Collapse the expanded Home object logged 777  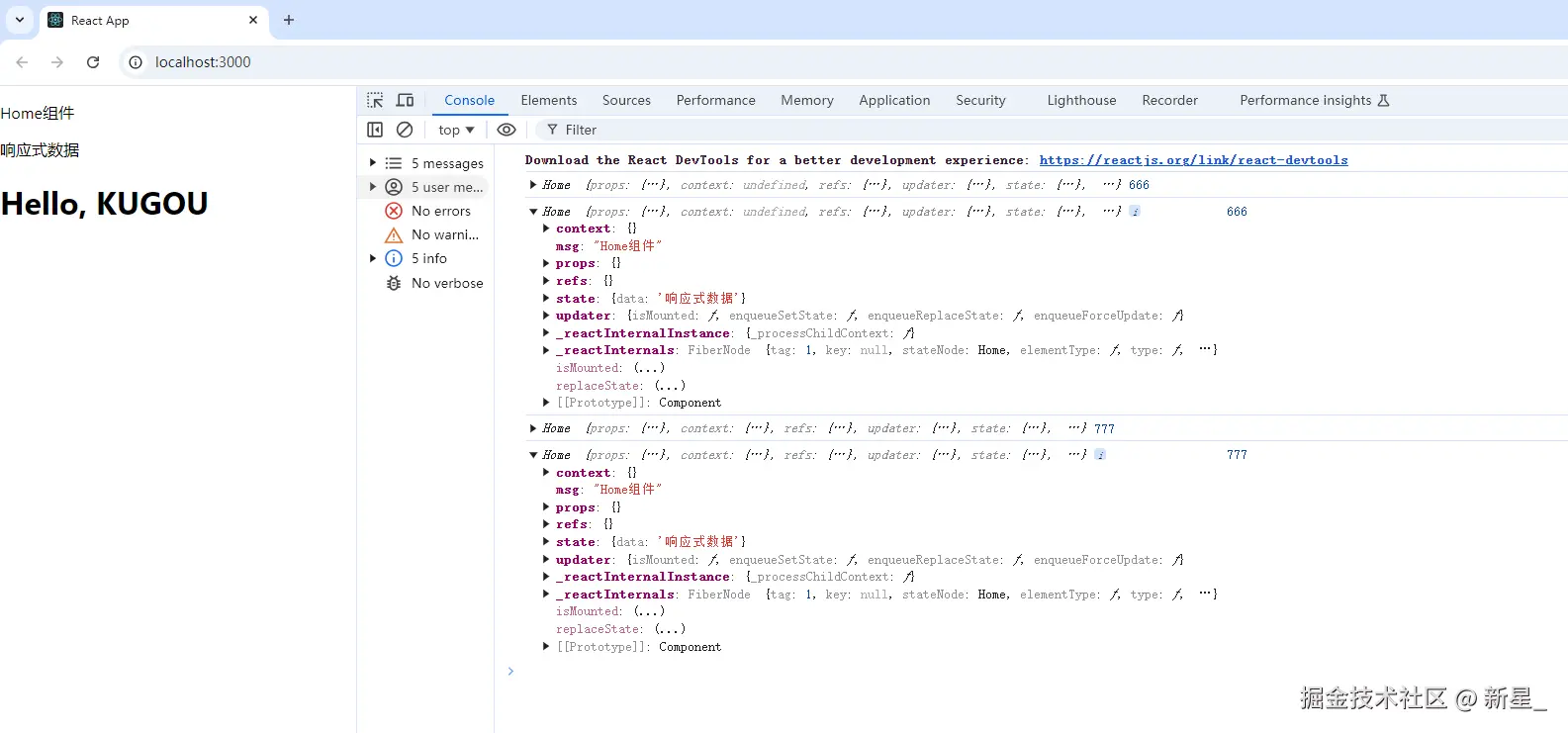tap(533, 455)
